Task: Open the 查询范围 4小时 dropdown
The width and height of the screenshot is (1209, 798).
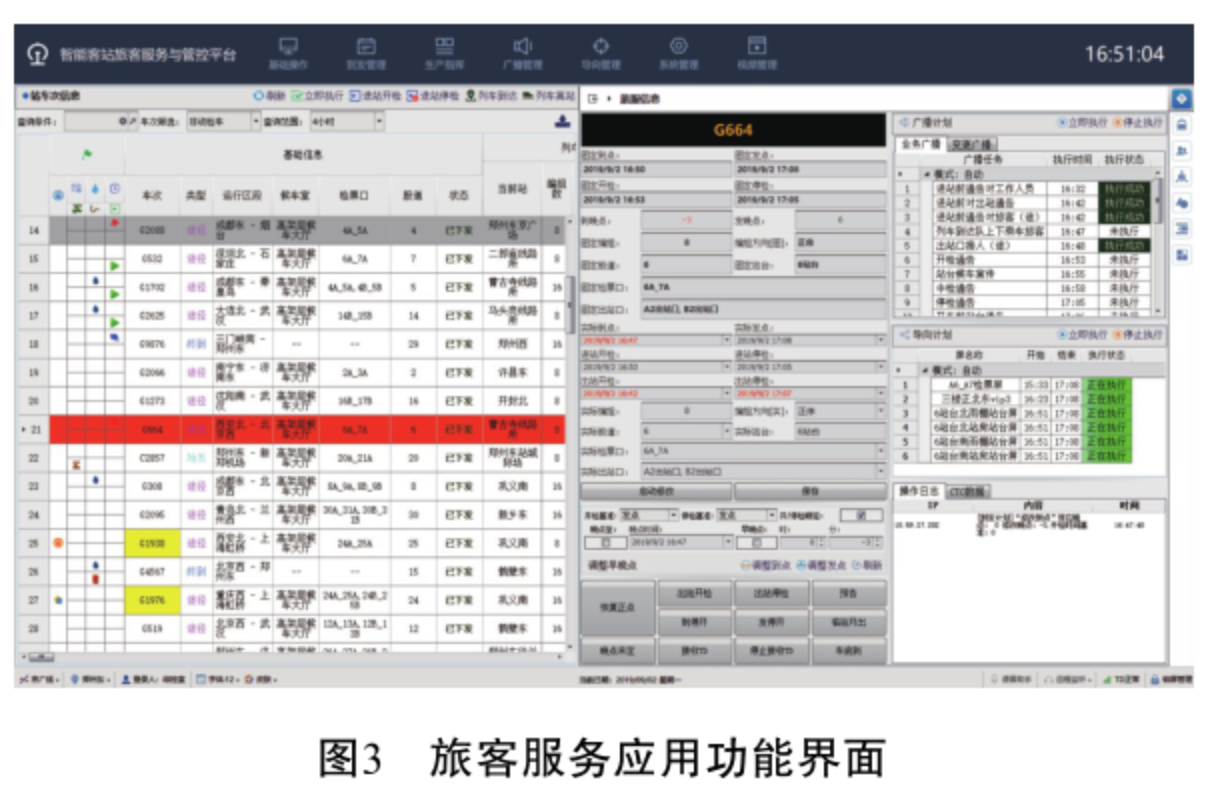Action: click(379, 121)
